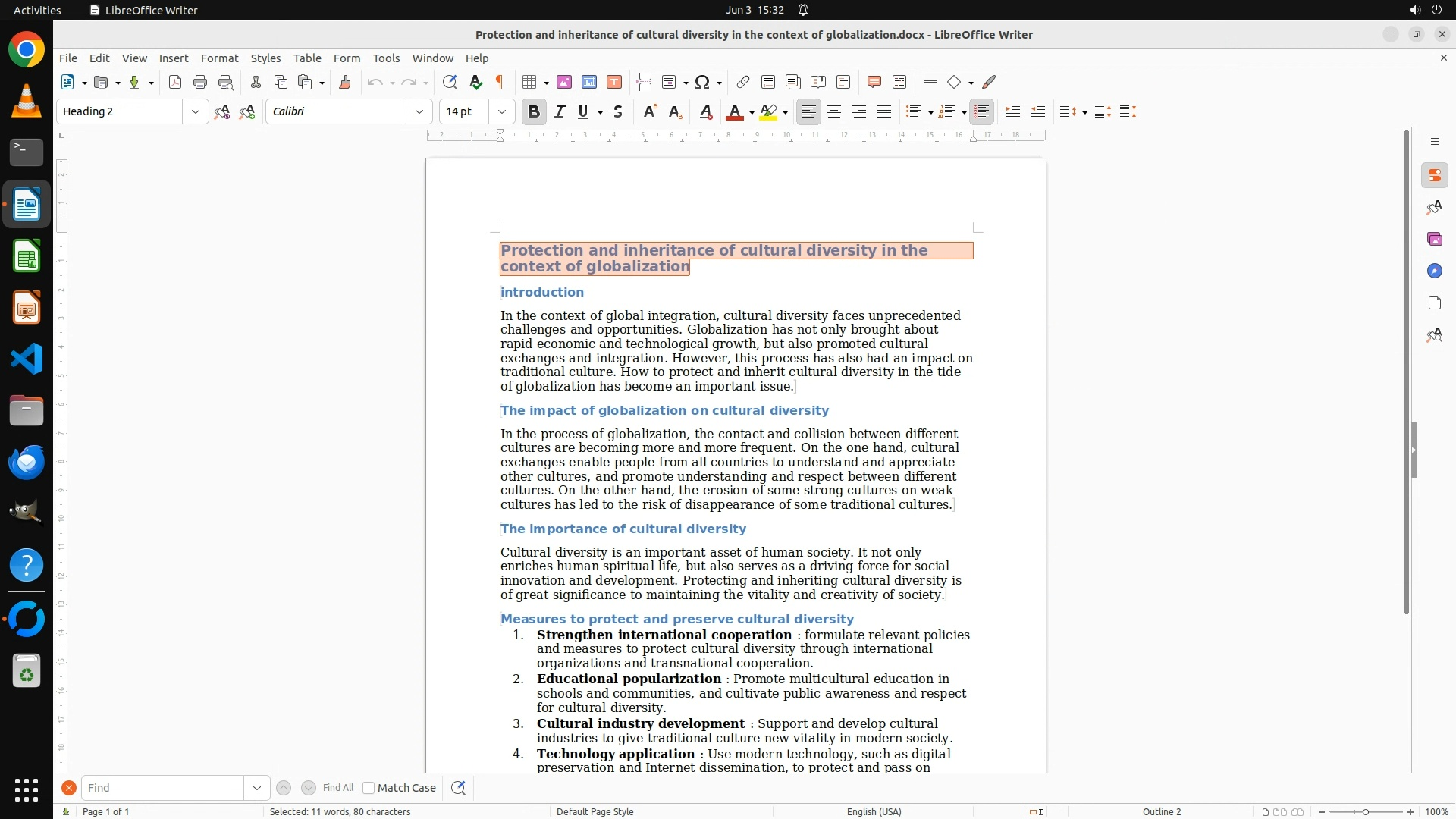
Task: Click the Find All button
Action: click(337, 788)
